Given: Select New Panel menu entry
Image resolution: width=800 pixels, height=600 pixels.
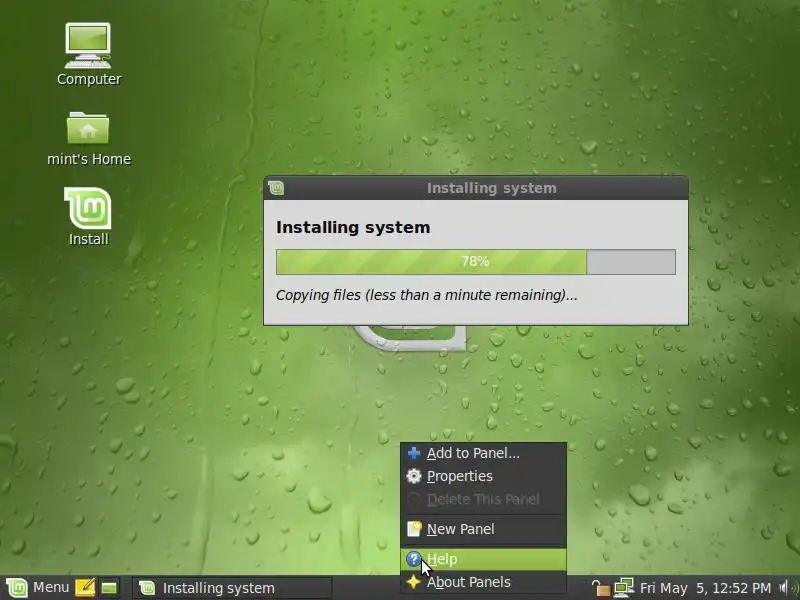Looking at the screenshot, I should coord(483,529).
